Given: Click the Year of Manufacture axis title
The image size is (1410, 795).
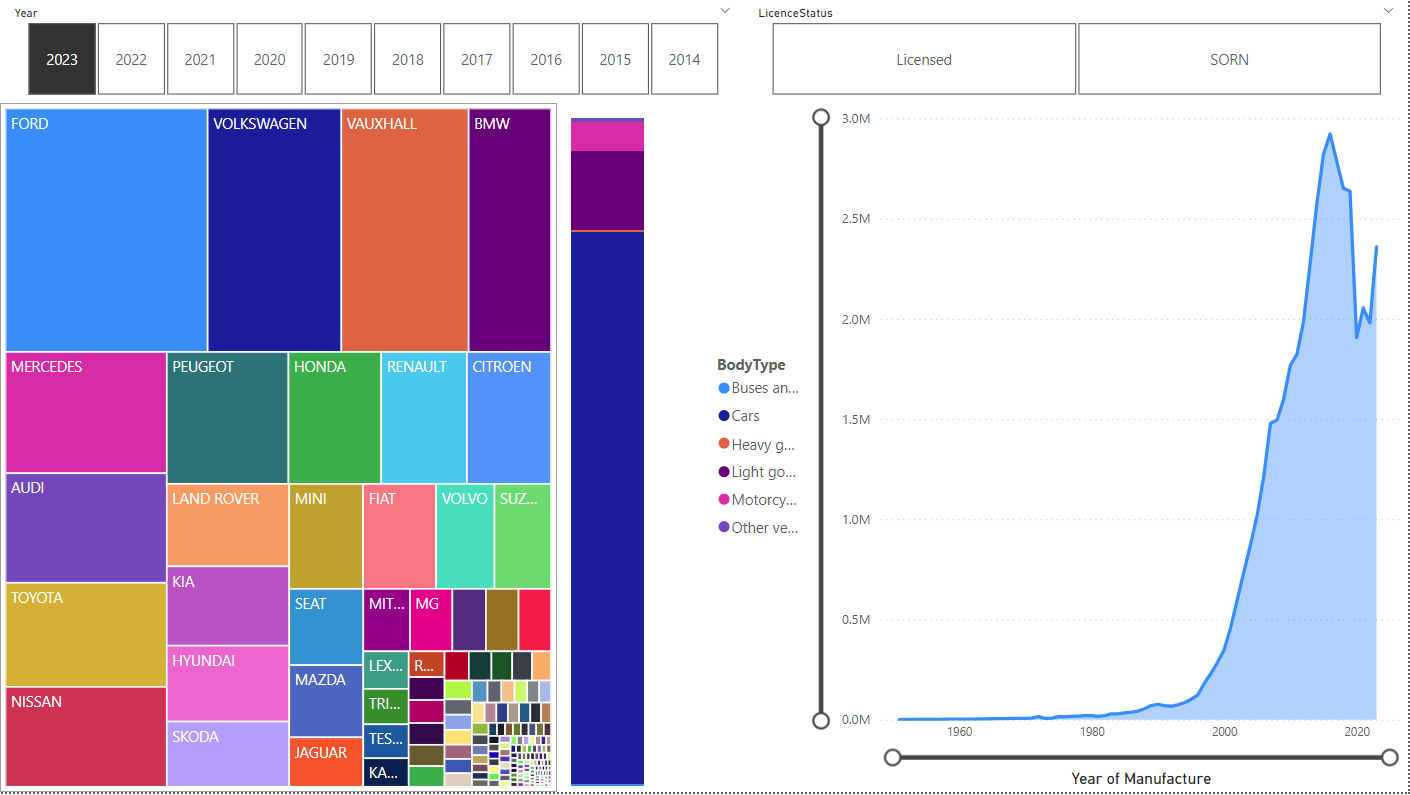Looking at the screenshot, I should point(1141,779).
